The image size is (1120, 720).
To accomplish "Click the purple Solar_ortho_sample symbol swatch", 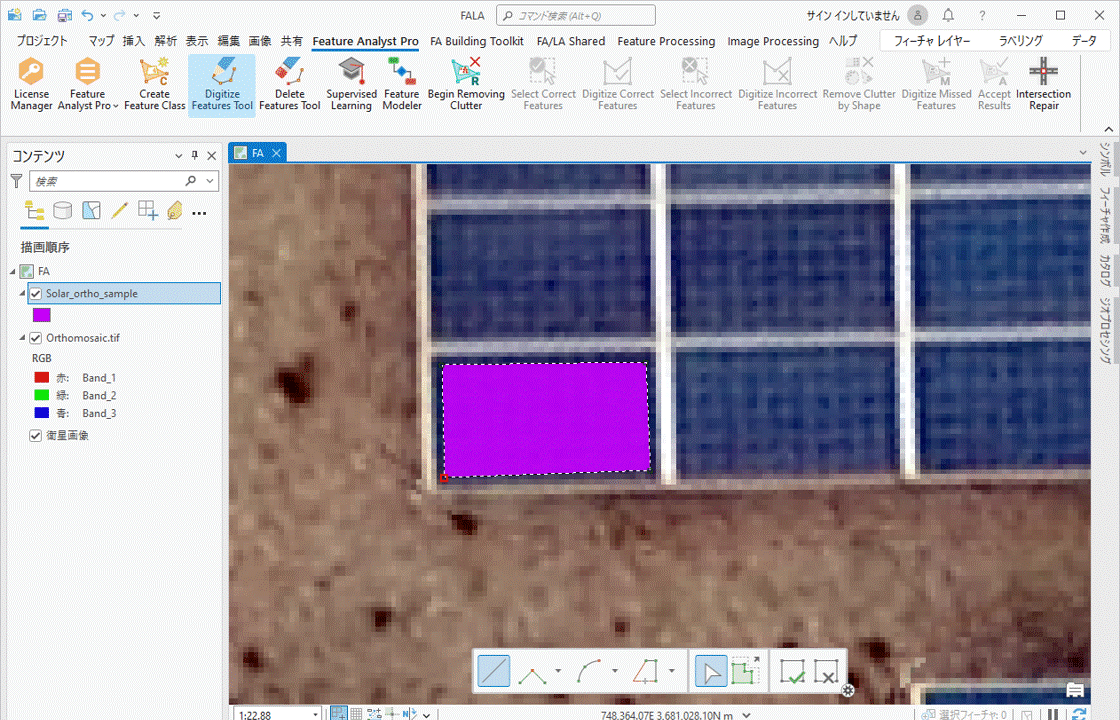I will (41, 315).
